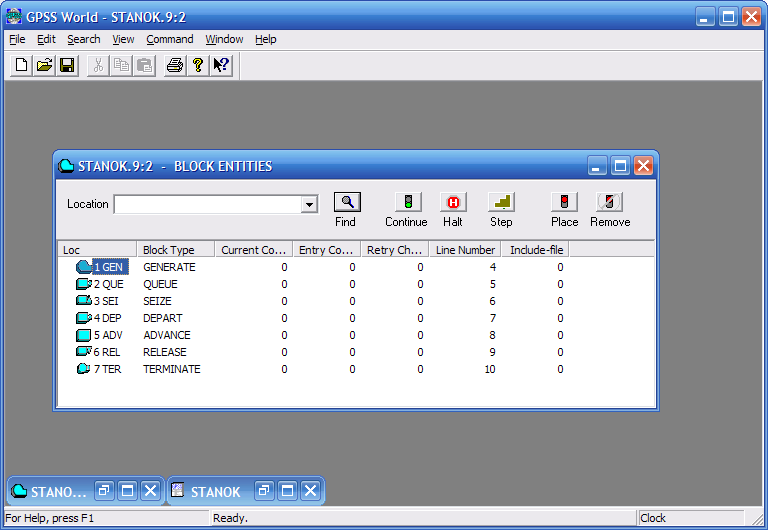The height and width of the screenshot is (530, 768).
Task: Click the Block Entities window title icon
Action: click(x=66, y=166)
